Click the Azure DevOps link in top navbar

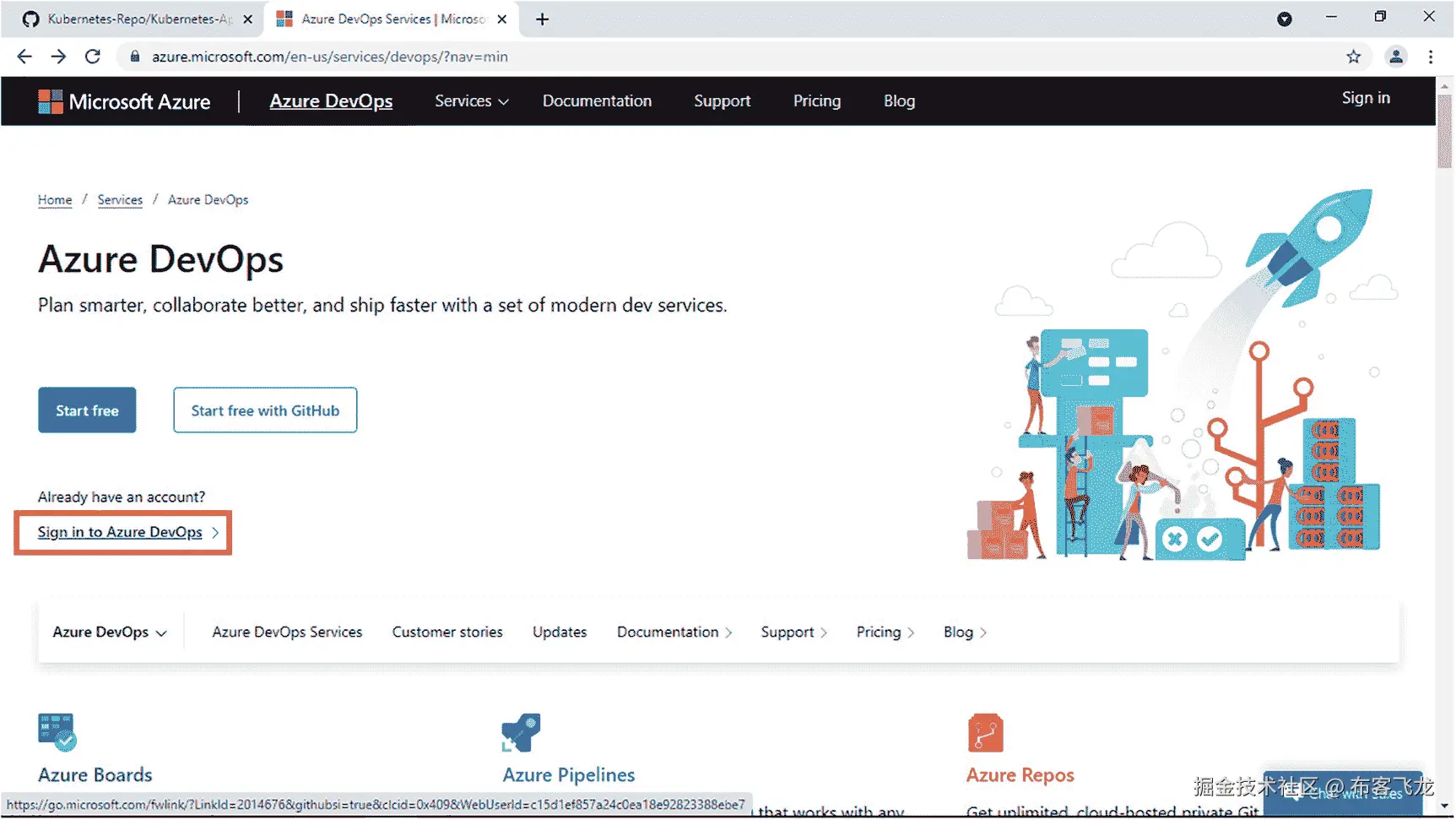pyautogui.click(x=331, y=101)
